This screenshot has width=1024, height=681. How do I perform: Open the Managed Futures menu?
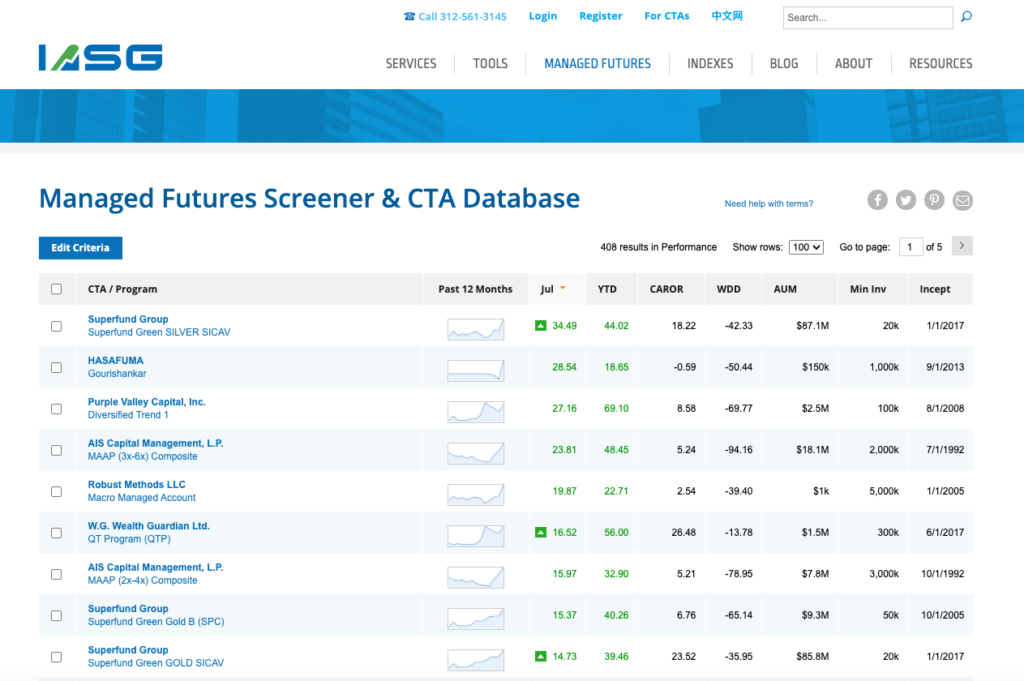click(x=597, y=63)
